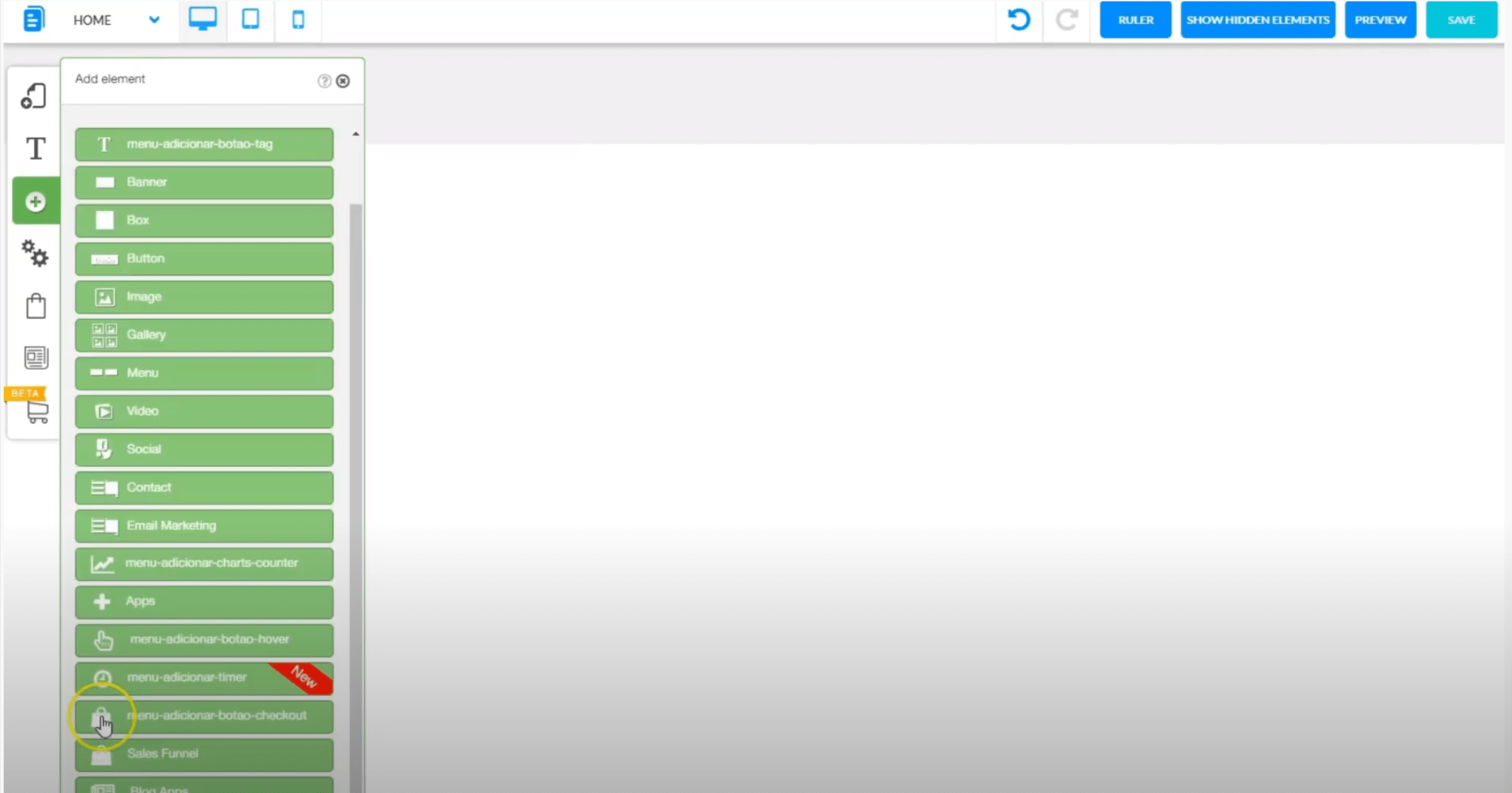Select Email Marketing element

204,524
